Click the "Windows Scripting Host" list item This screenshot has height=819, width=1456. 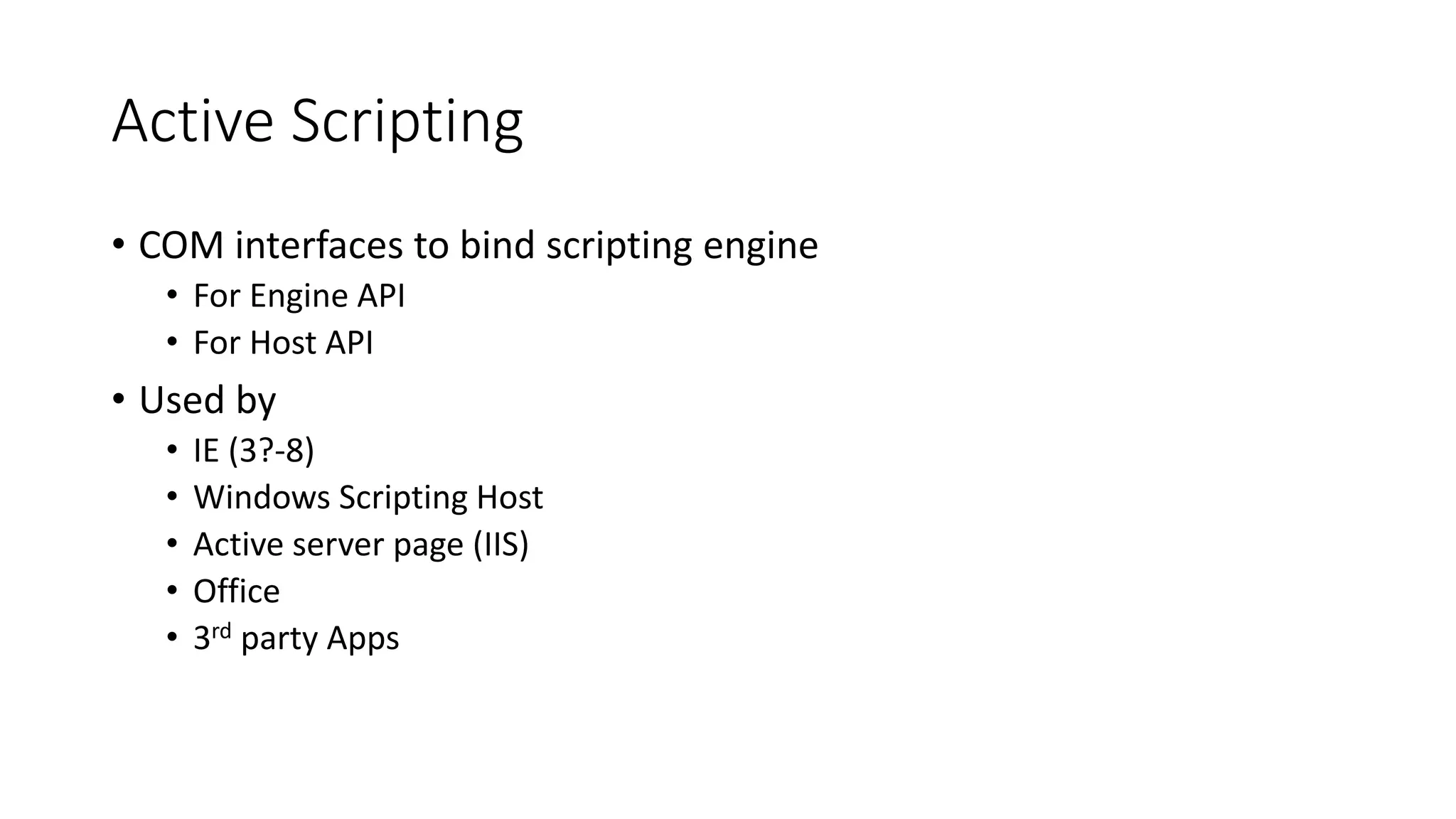[x=368, y=497]
